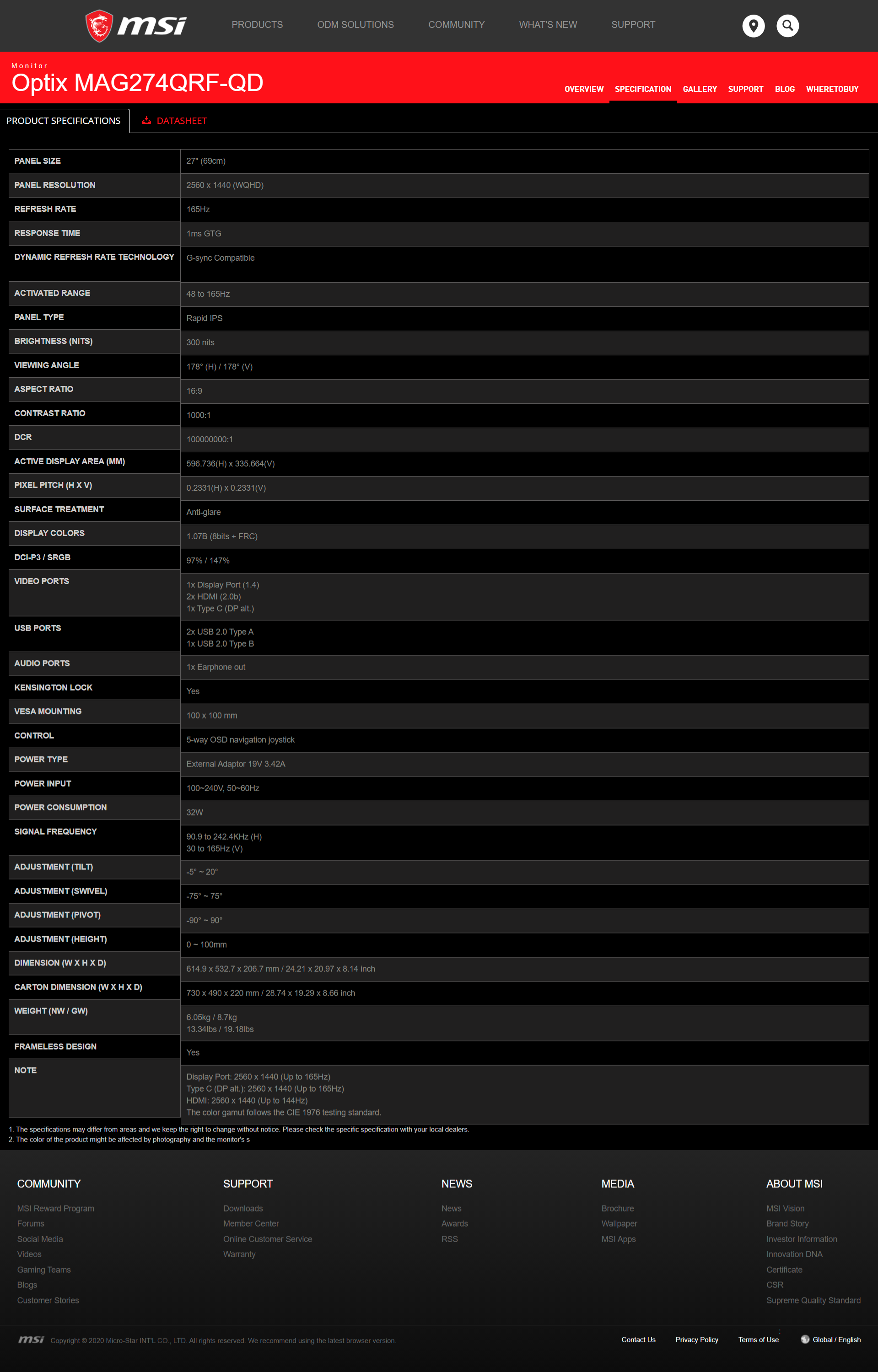The height and width of the screenshot is (1372, 878).
Task: Open the MSI Vision link
Action: pos(785,1208)
